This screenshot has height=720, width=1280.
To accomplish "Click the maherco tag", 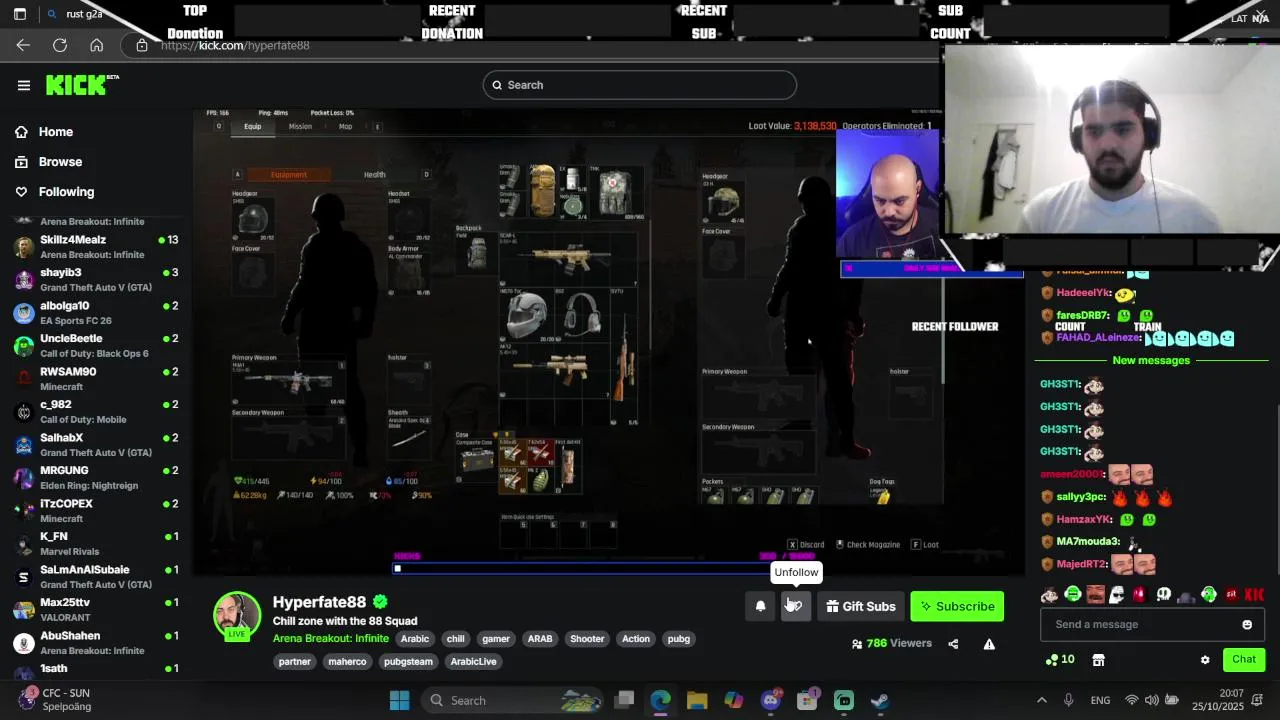I will 348,662.
